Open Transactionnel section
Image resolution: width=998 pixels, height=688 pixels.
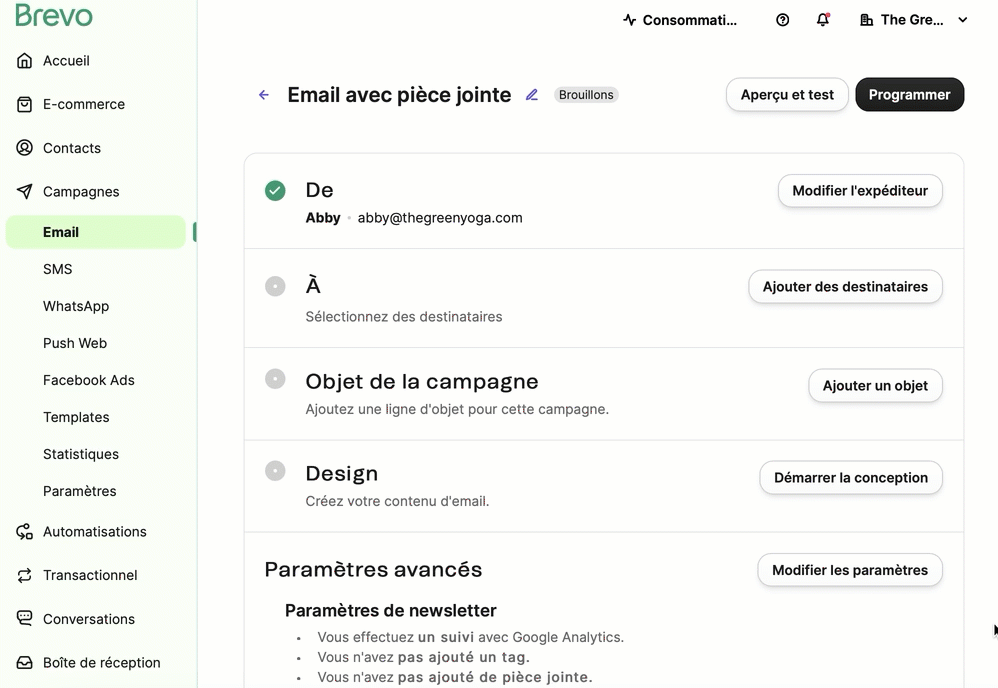tap(90, 575)
